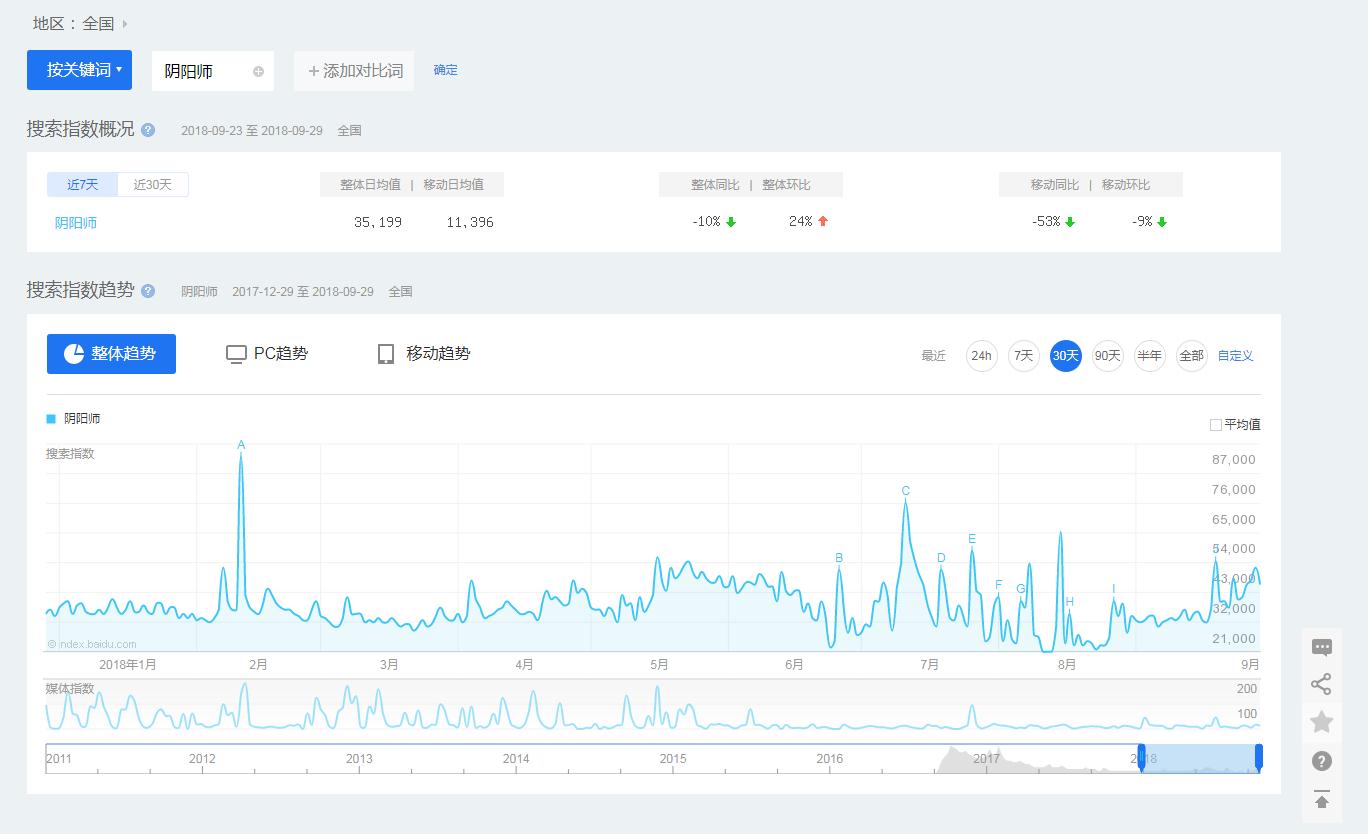1368x834 pixels.
Task: Click the share icon in side toolbar
Action: [1321, 684]
